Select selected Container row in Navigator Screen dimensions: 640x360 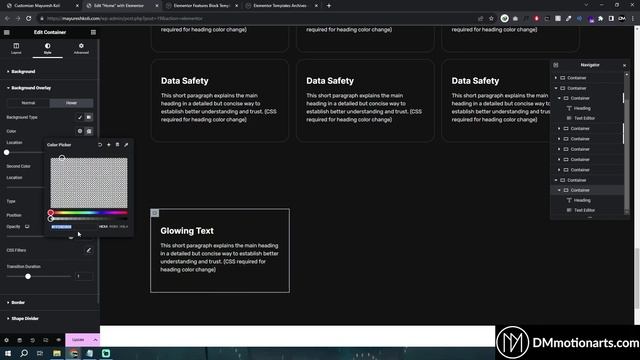point(587,190)
